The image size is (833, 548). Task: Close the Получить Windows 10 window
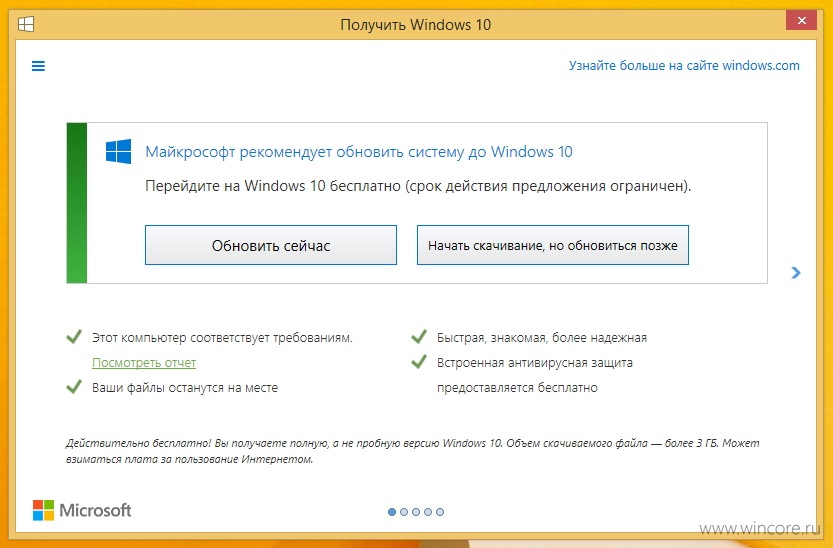coord(801,21)
